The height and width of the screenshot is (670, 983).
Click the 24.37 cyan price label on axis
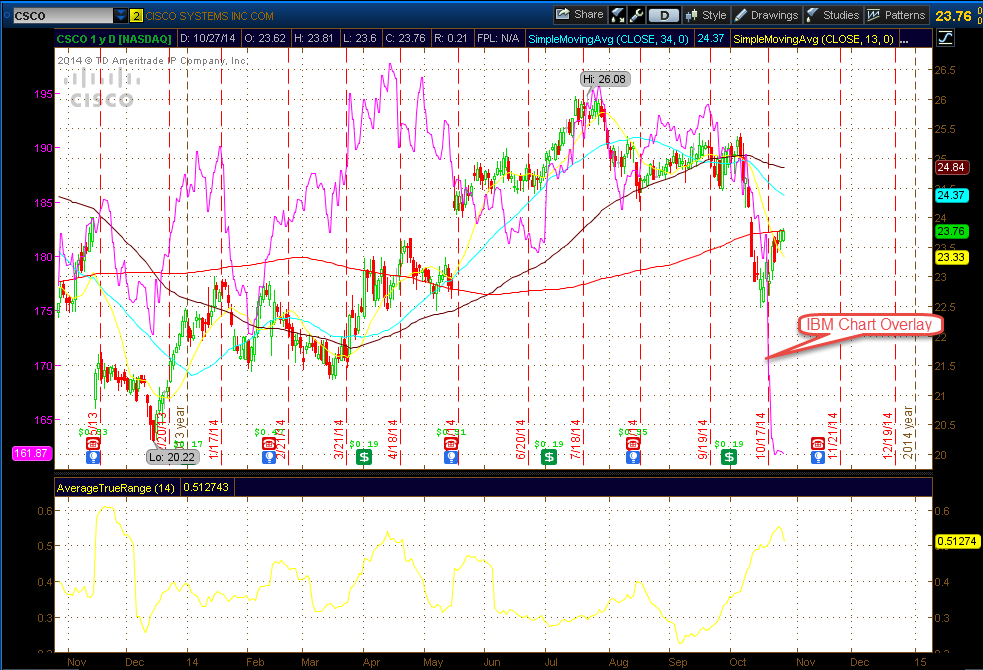pyautogui.click(x=951, y=195)
